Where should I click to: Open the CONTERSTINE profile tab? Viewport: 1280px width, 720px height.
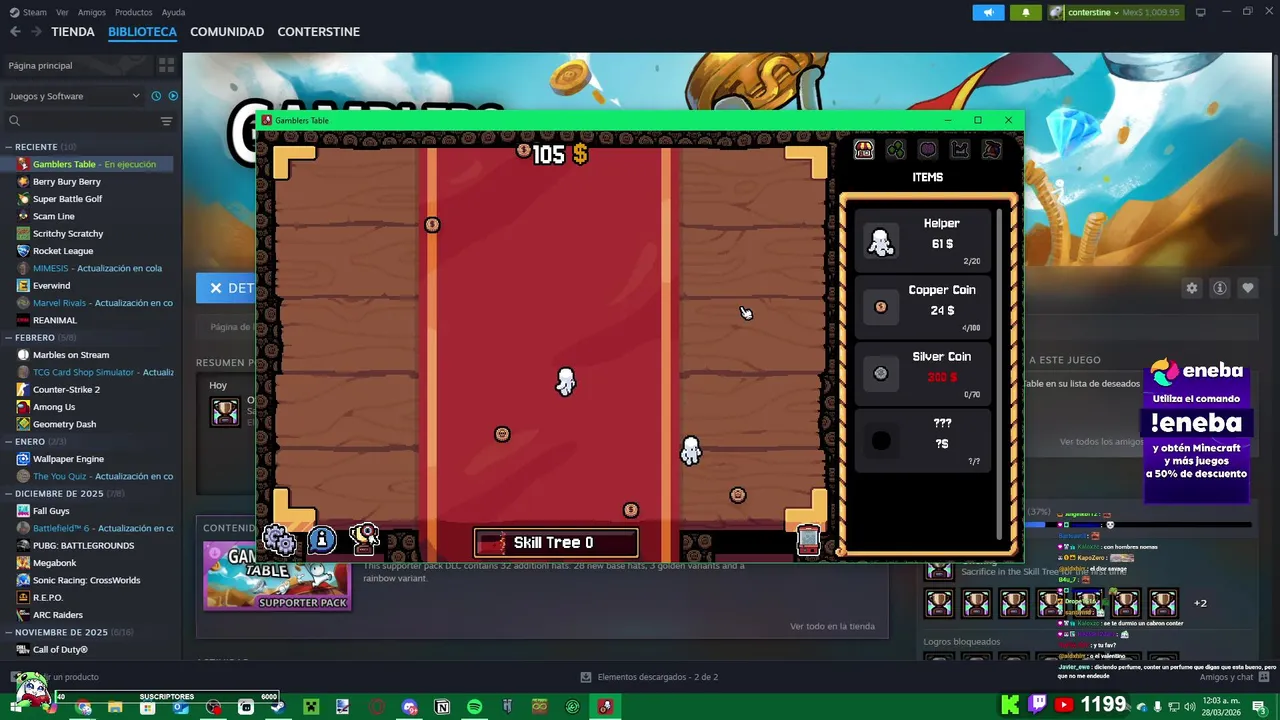318,32
